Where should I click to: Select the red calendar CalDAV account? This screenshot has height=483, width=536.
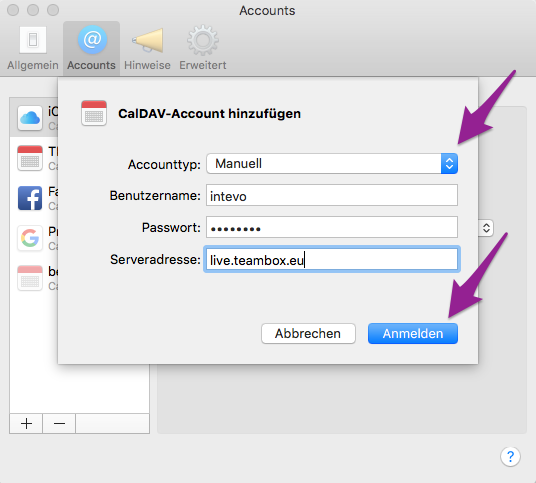pyautogui.click(x=30, y=158)
